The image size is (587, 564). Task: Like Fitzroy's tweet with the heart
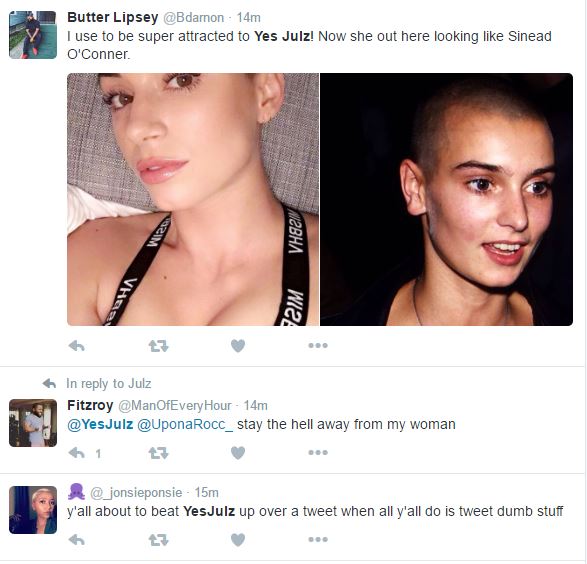[x=238, y=453]
